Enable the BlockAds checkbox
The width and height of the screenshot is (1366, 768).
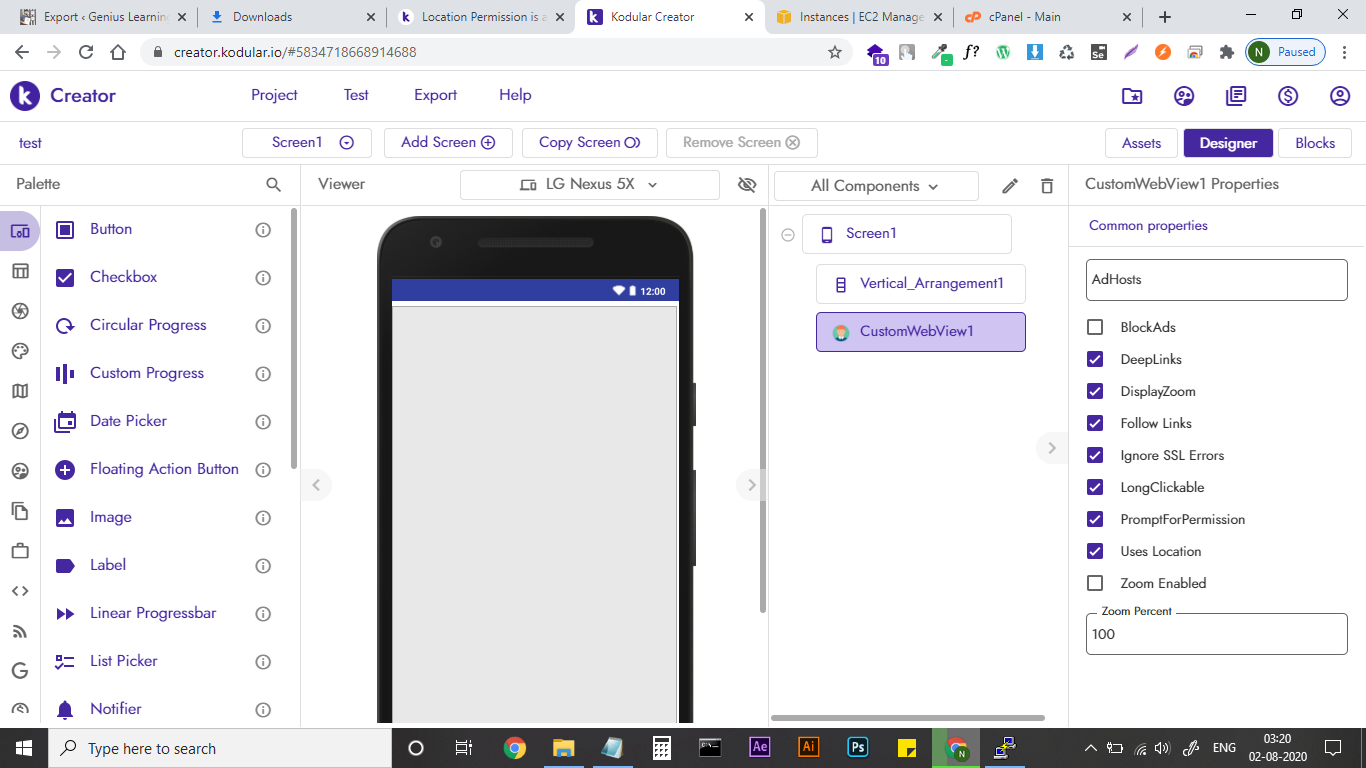[1095, 327]
